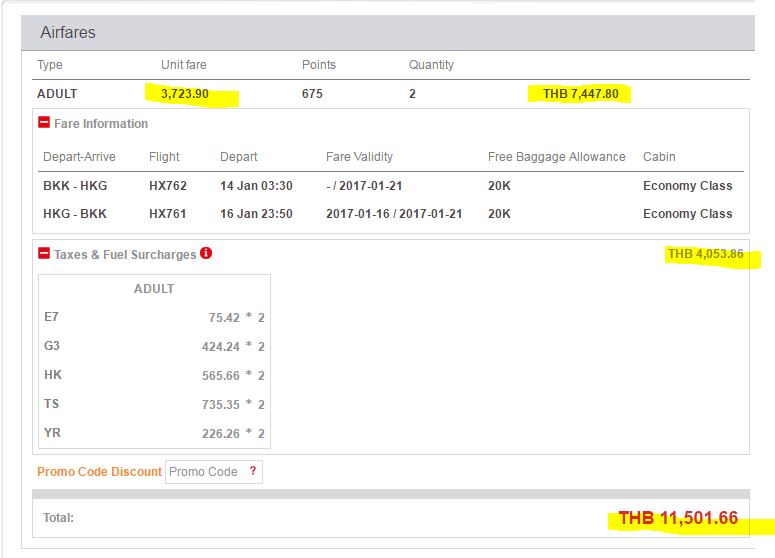Select the adult fare total THB 7,447.80
The image size is (775, 558).
pyautogui.click(x=581, y=93)
